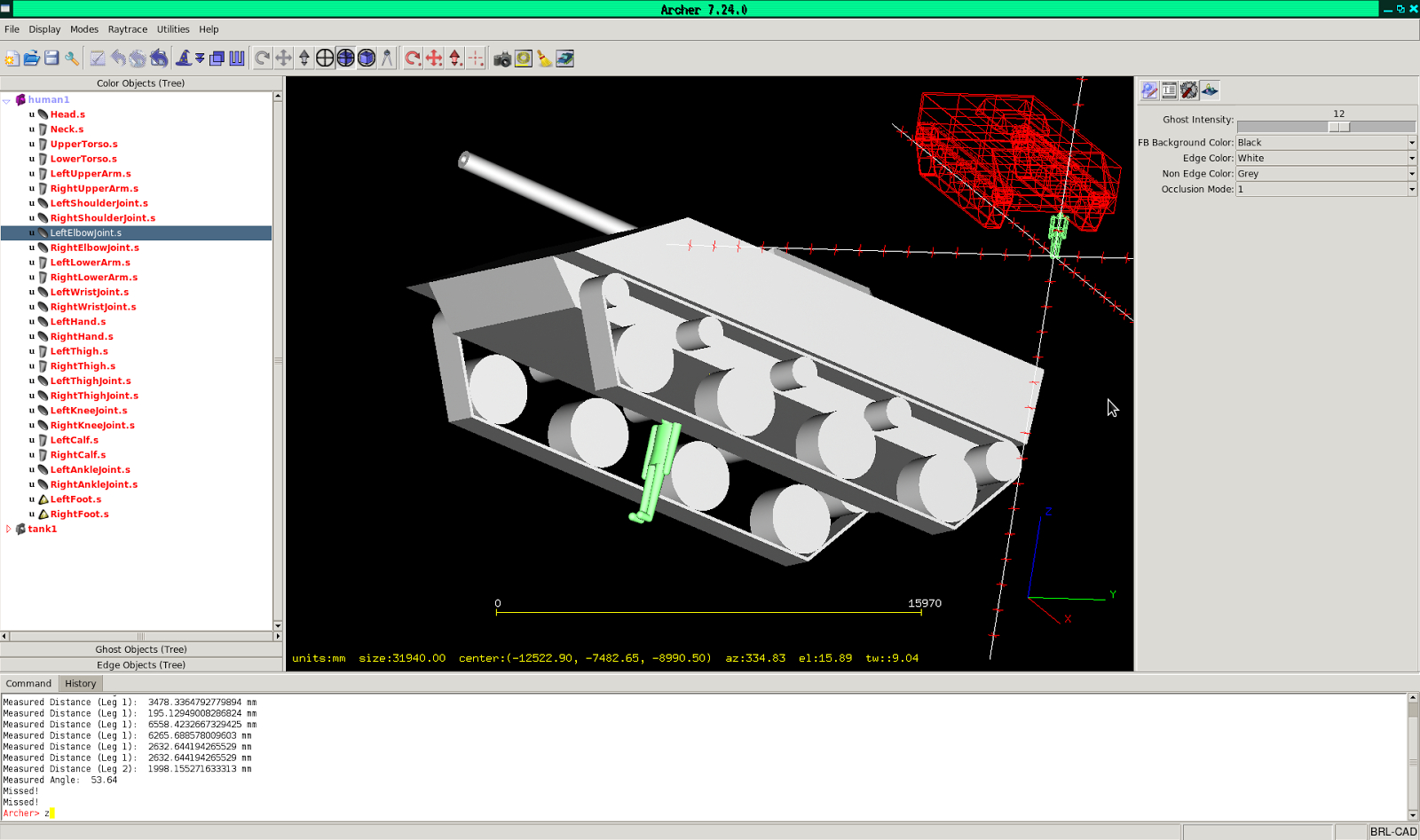This screenshot has height=840, width=1420.
Task: Create a new database with the New icon
Action: (x=12, y=59)
